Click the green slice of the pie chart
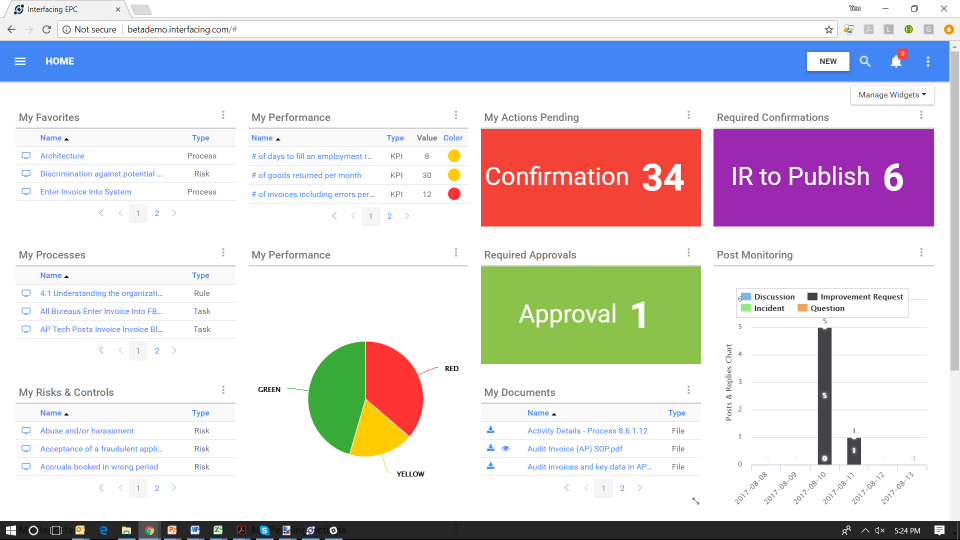960x540 pixels. (x=334, y=398)
